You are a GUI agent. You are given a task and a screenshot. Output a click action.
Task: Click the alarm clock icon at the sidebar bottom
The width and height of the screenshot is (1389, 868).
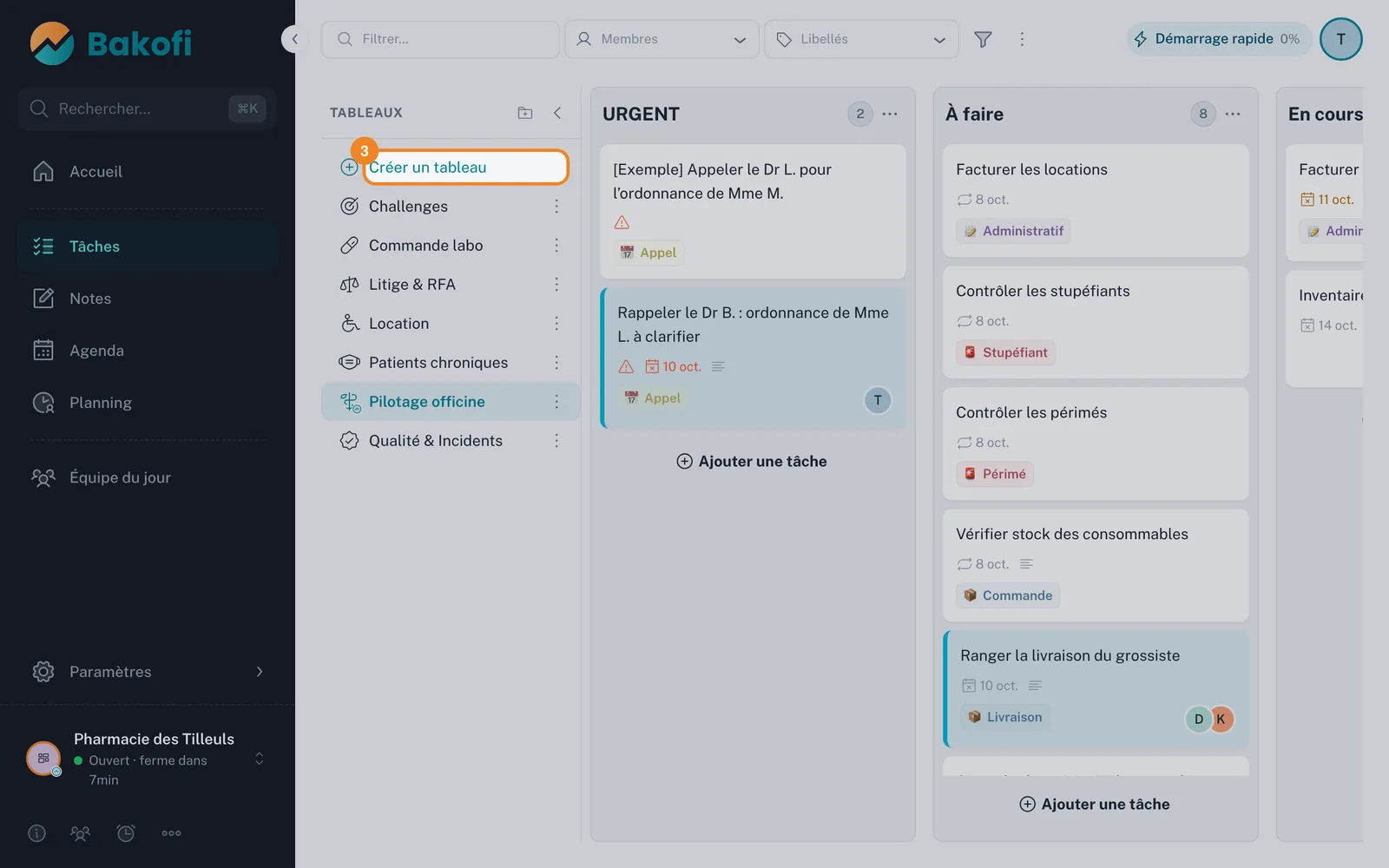126,833
